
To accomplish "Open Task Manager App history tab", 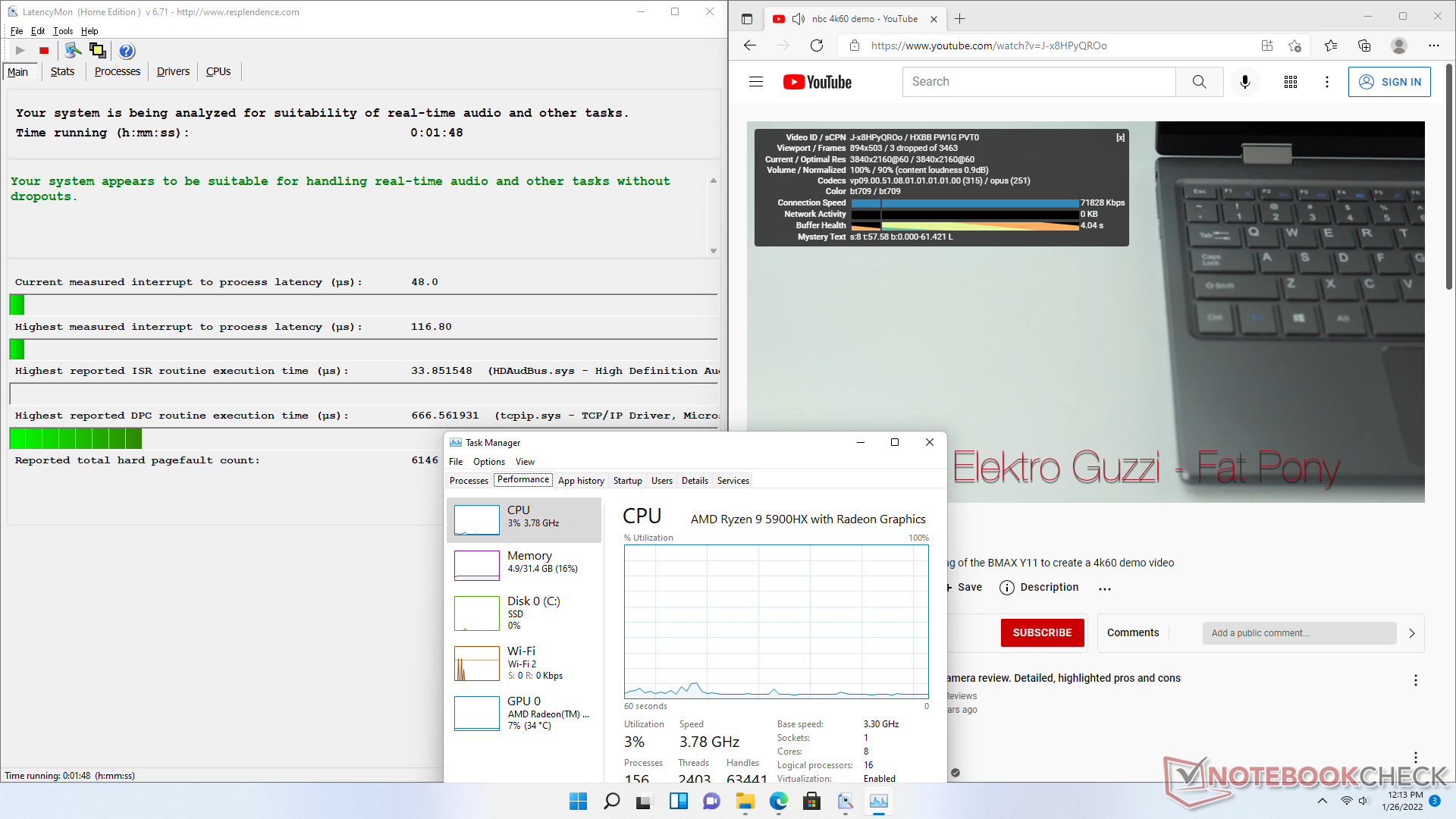I will pos(581,481).
